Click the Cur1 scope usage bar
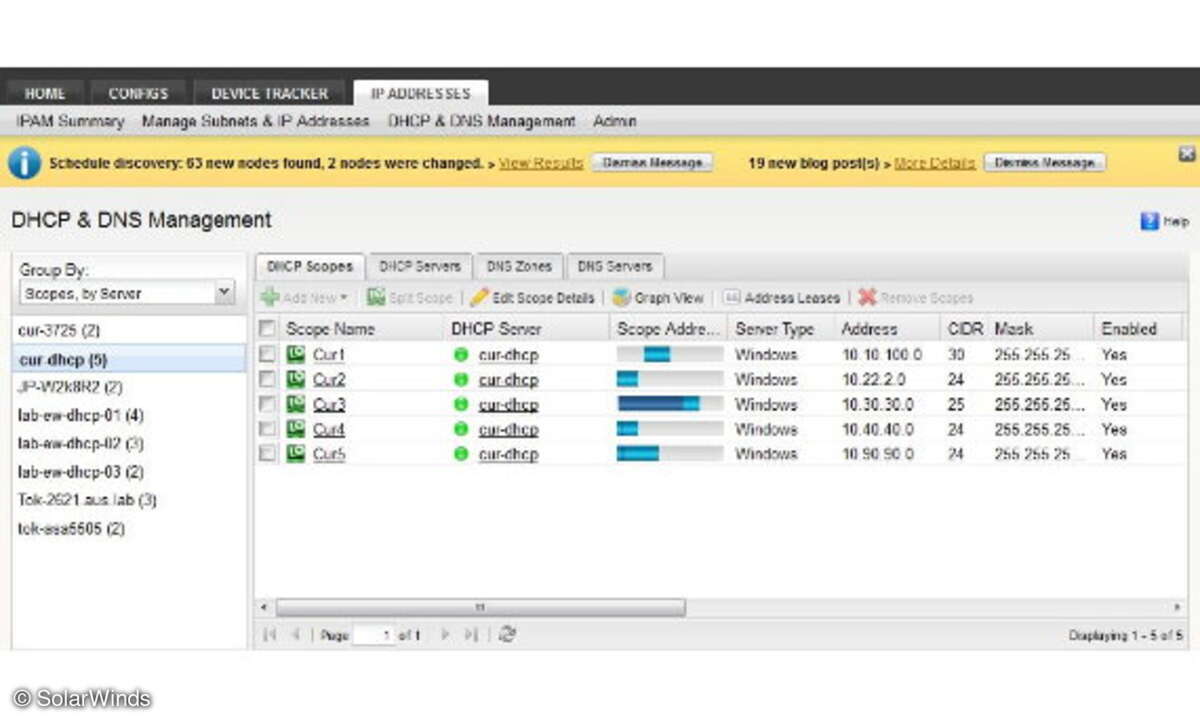This screenshot has height=720, width=1200. (670, 355)
